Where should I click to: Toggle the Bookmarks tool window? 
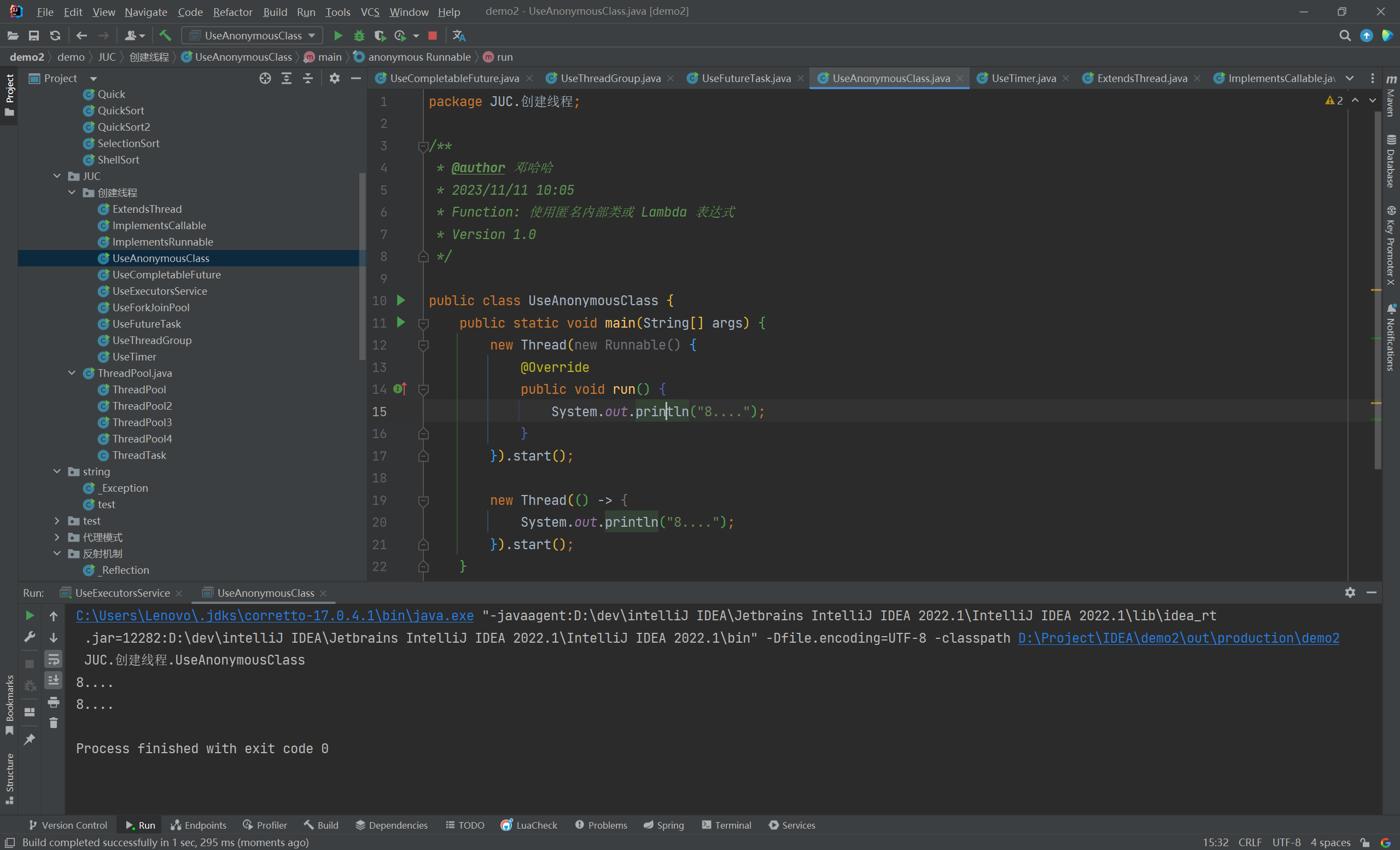click(x=9, y=705)
